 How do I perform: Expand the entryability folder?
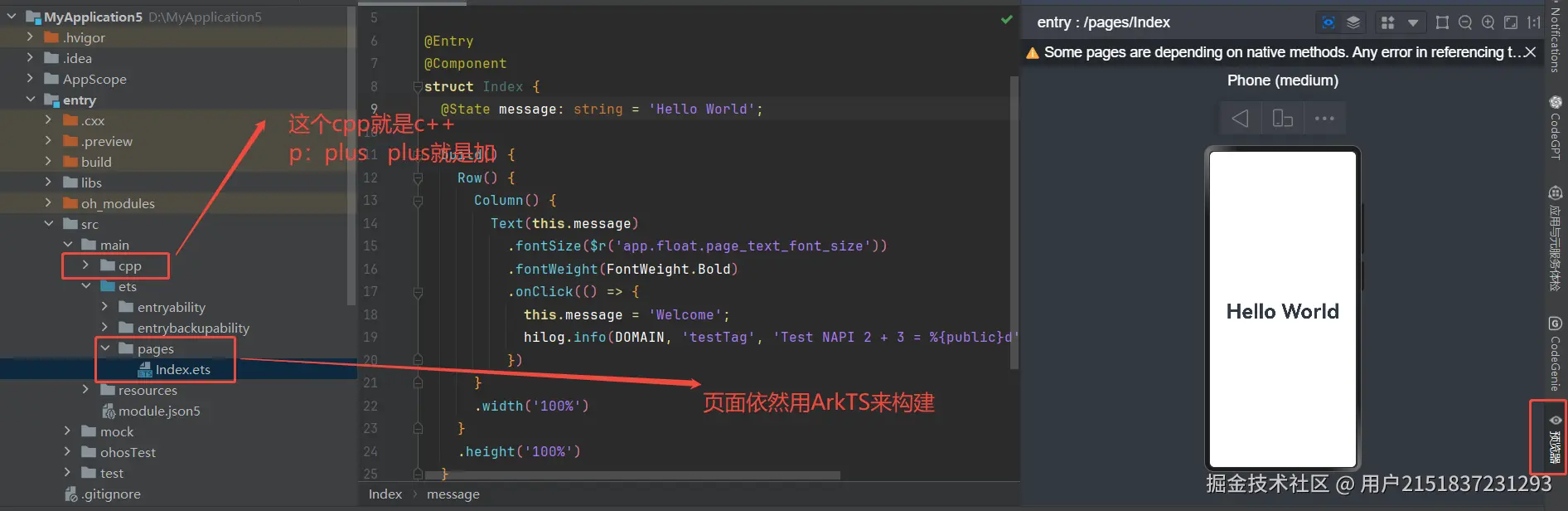104,307
